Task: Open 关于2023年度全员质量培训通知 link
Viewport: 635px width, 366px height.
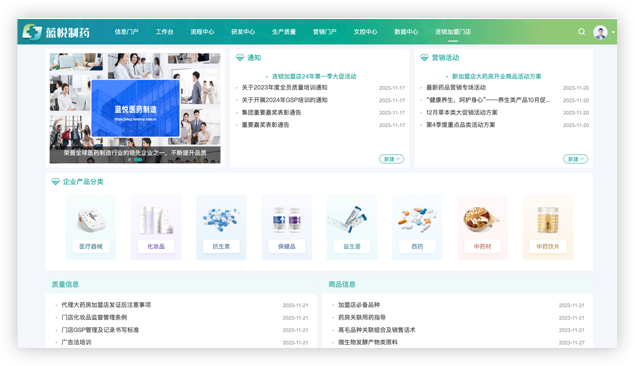Action: 284,87
